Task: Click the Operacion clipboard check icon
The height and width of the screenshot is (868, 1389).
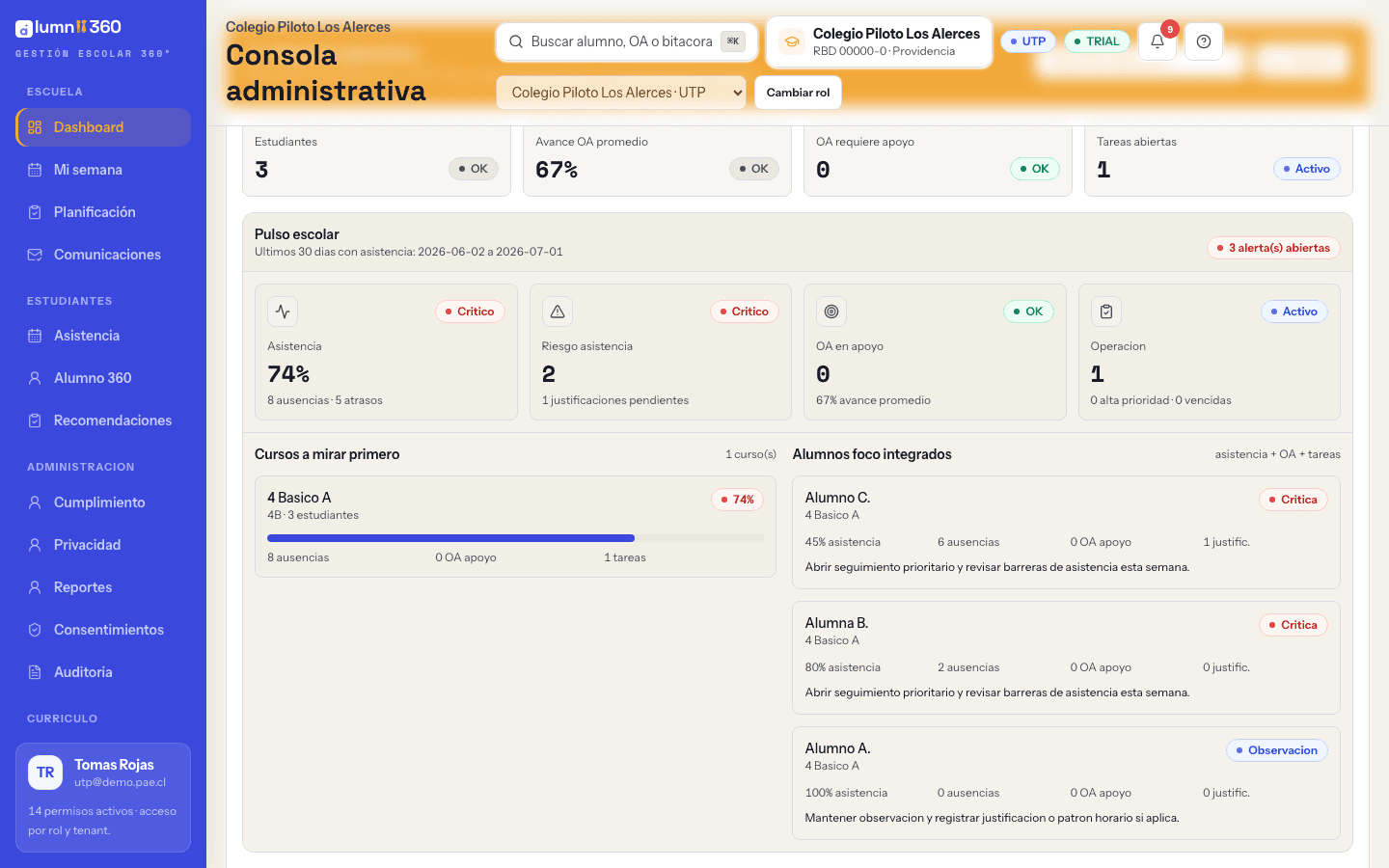Action: click(x=1106, y=312)
